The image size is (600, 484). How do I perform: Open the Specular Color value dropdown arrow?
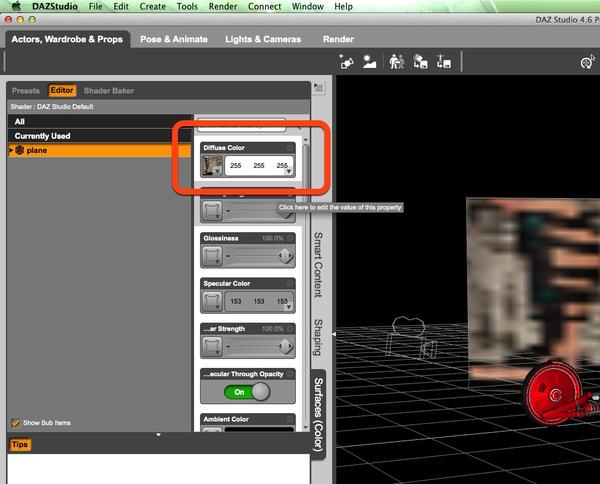[x=289, y=307]
